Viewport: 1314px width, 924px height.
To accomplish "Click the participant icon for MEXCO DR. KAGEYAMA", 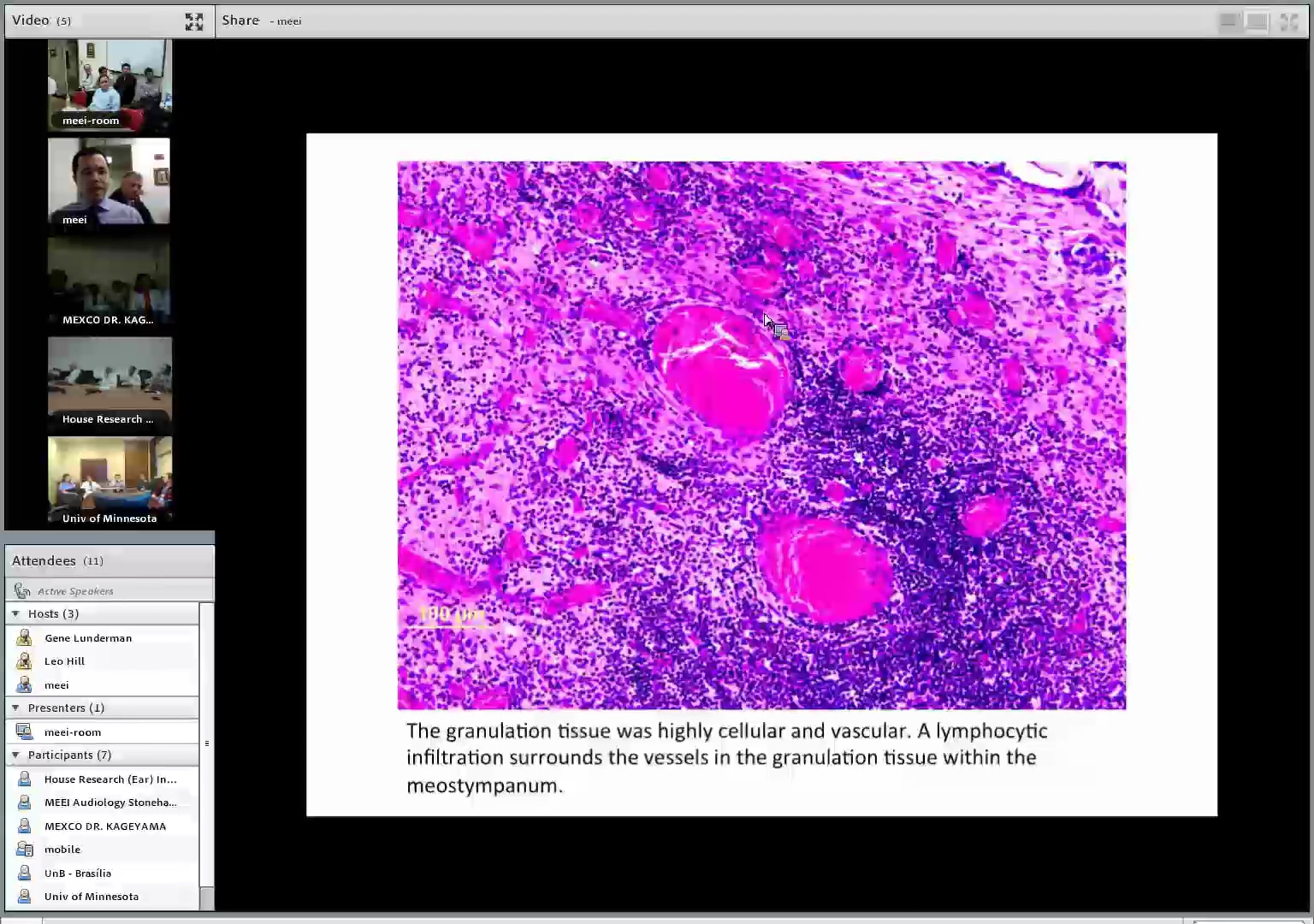I will 24,825.
